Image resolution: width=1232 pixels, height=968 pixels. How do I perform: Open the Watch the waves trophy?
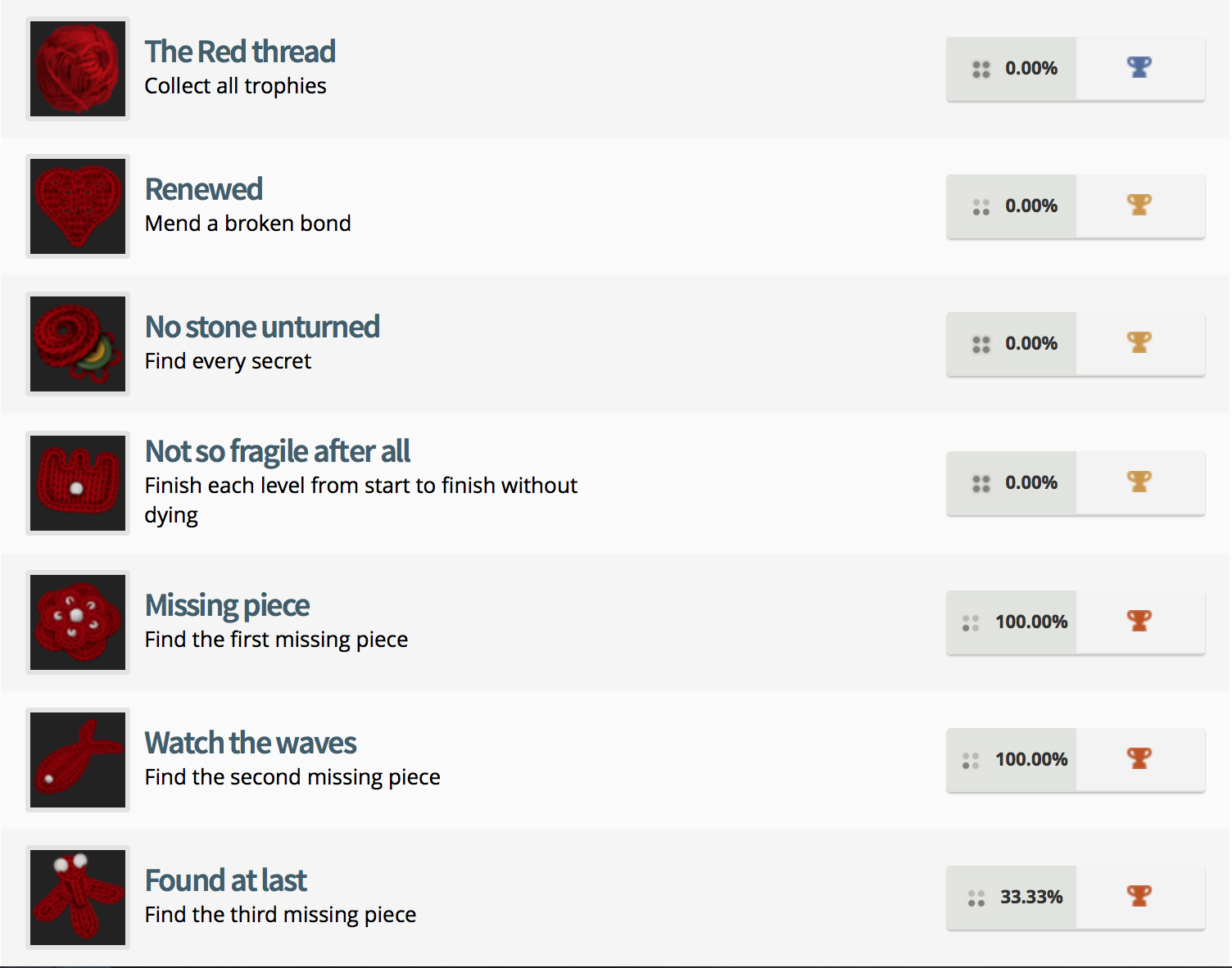(x=251, y=743)
